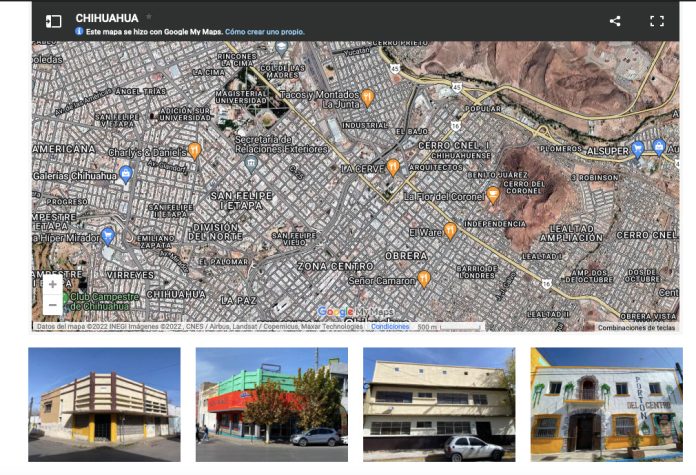696x475 pixels.
Task: Click the share map icon
Action: 615,21
